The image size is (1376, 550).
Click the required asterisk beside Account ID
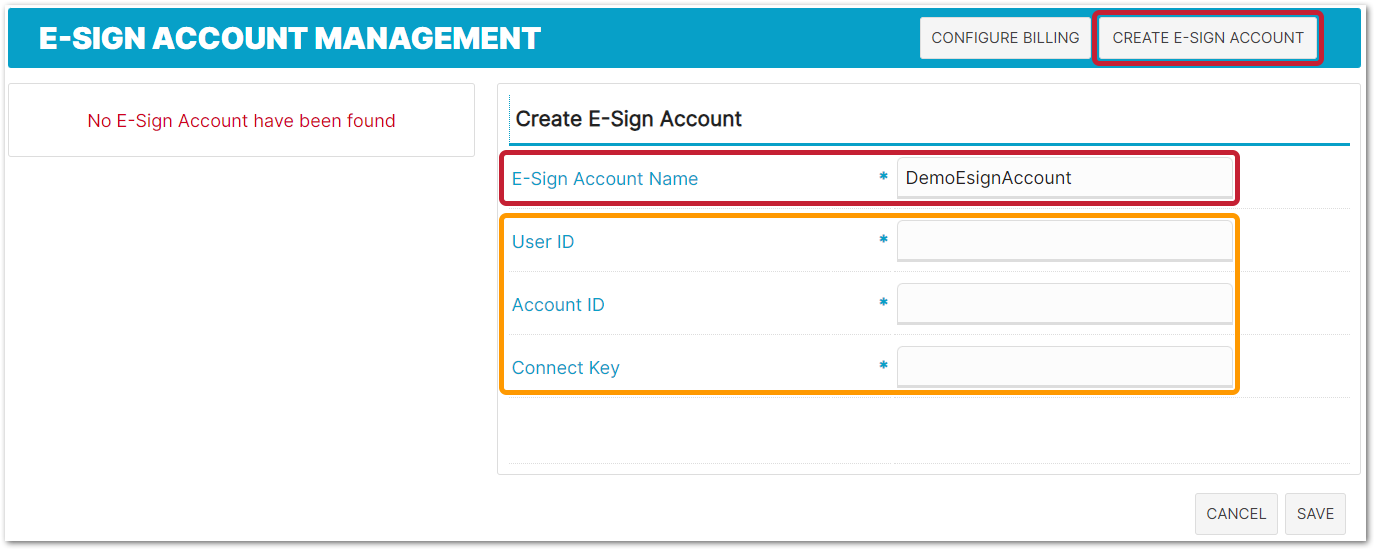click(x=883, y=303)
